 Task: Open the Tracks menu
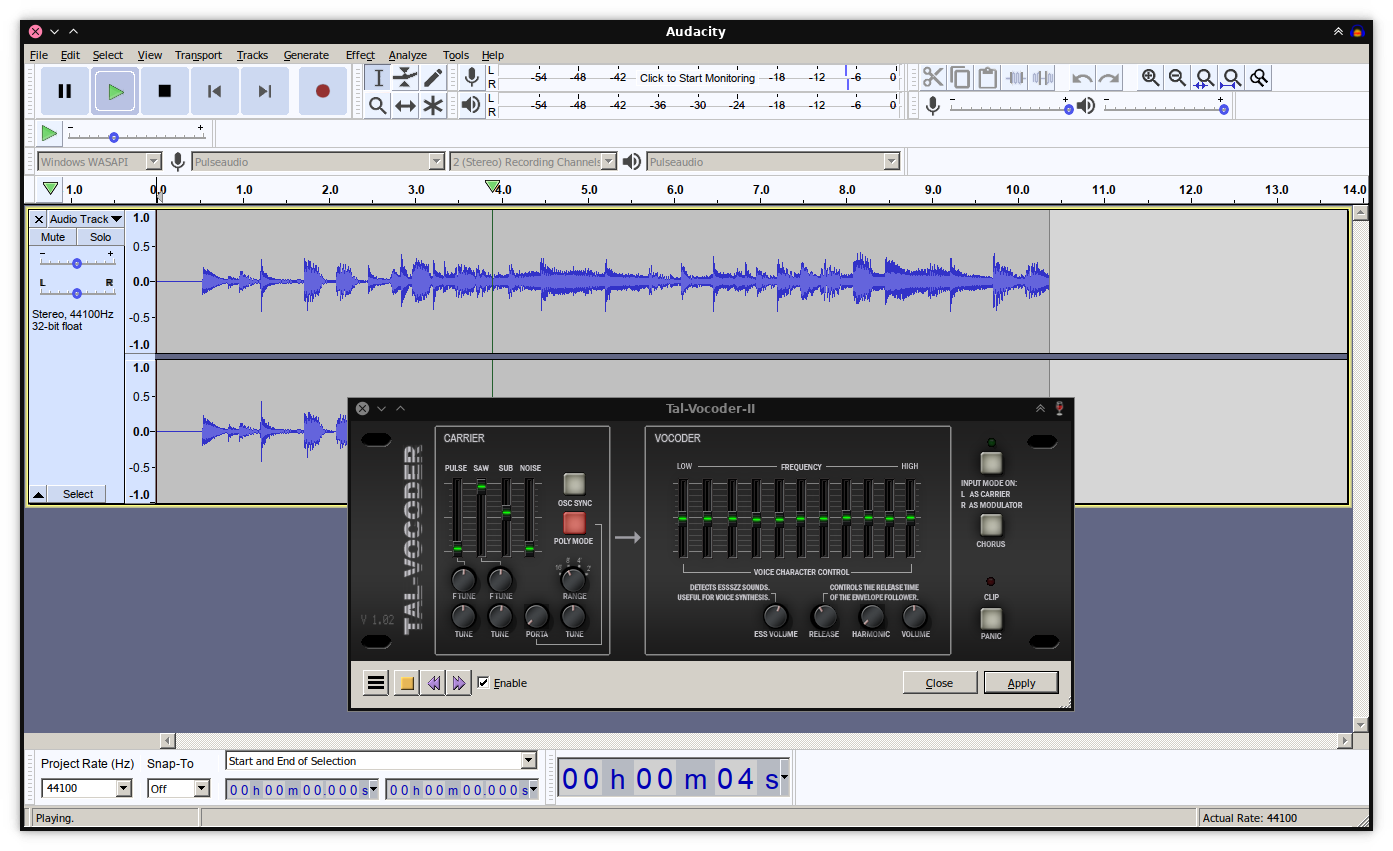click(x=252, y=55)
